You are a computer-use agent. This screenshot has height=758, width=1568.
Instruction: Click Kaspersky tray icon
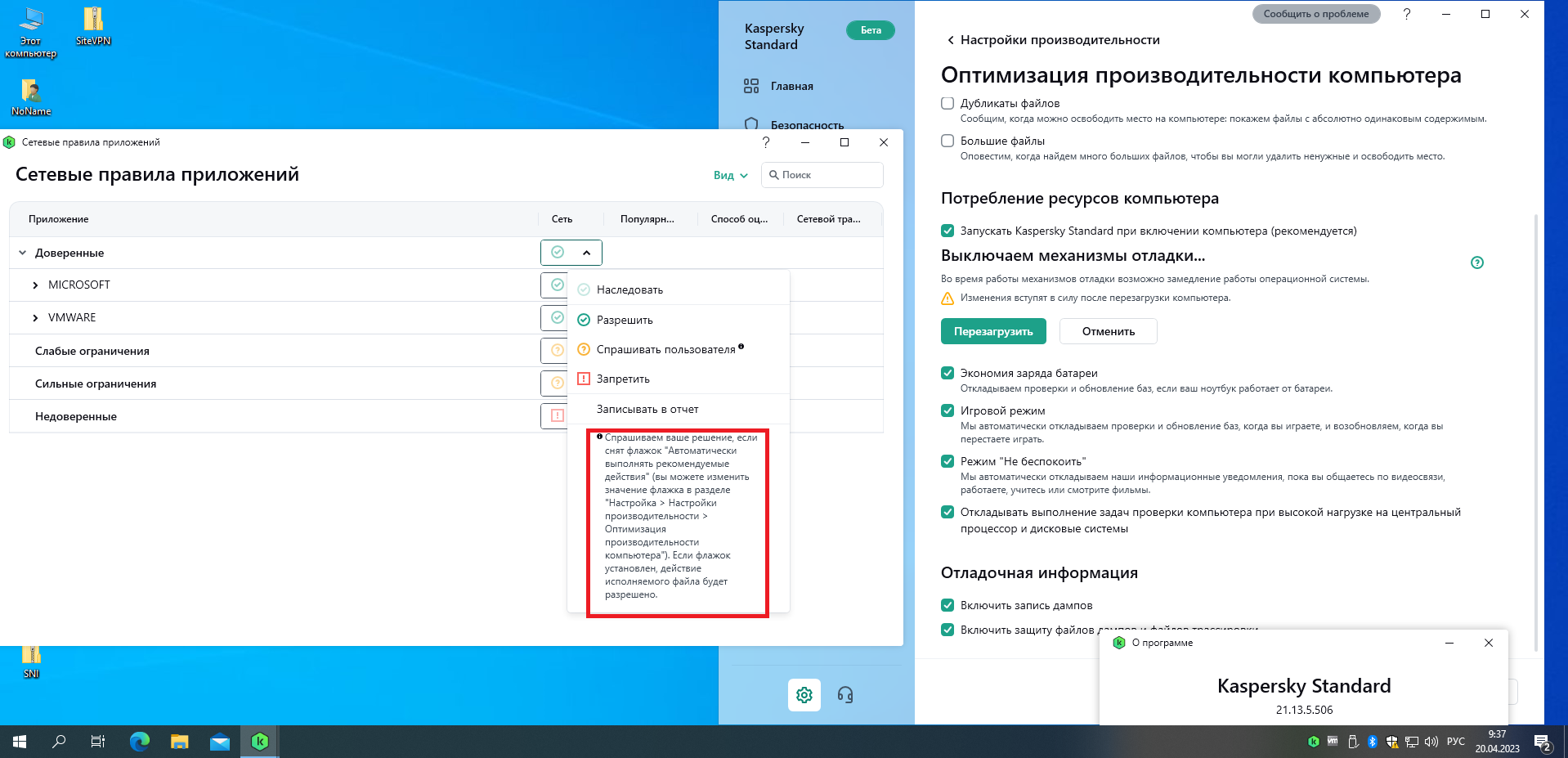[1314, 742]
